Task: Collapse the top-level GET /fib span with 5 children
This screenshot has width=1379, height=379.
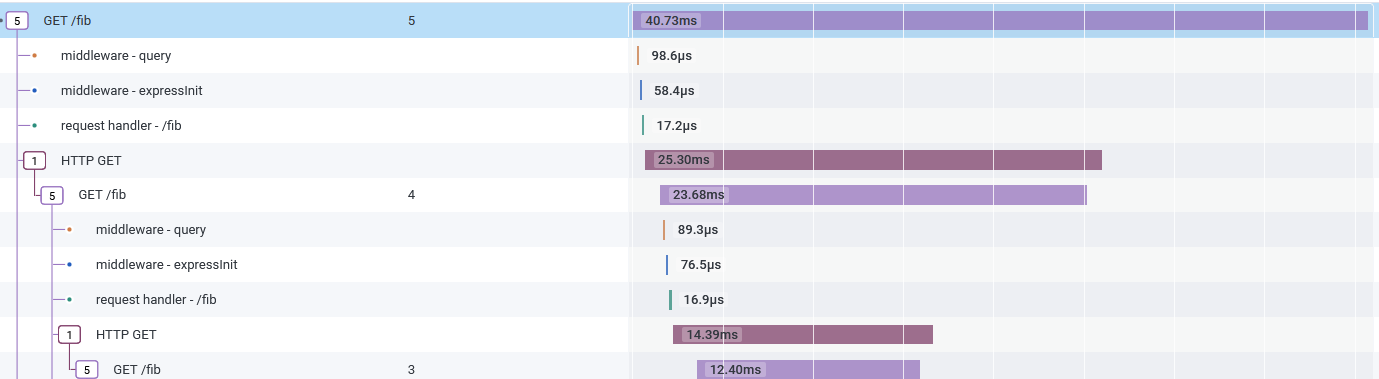Action: pyautogui.click(x=17, y=20)
